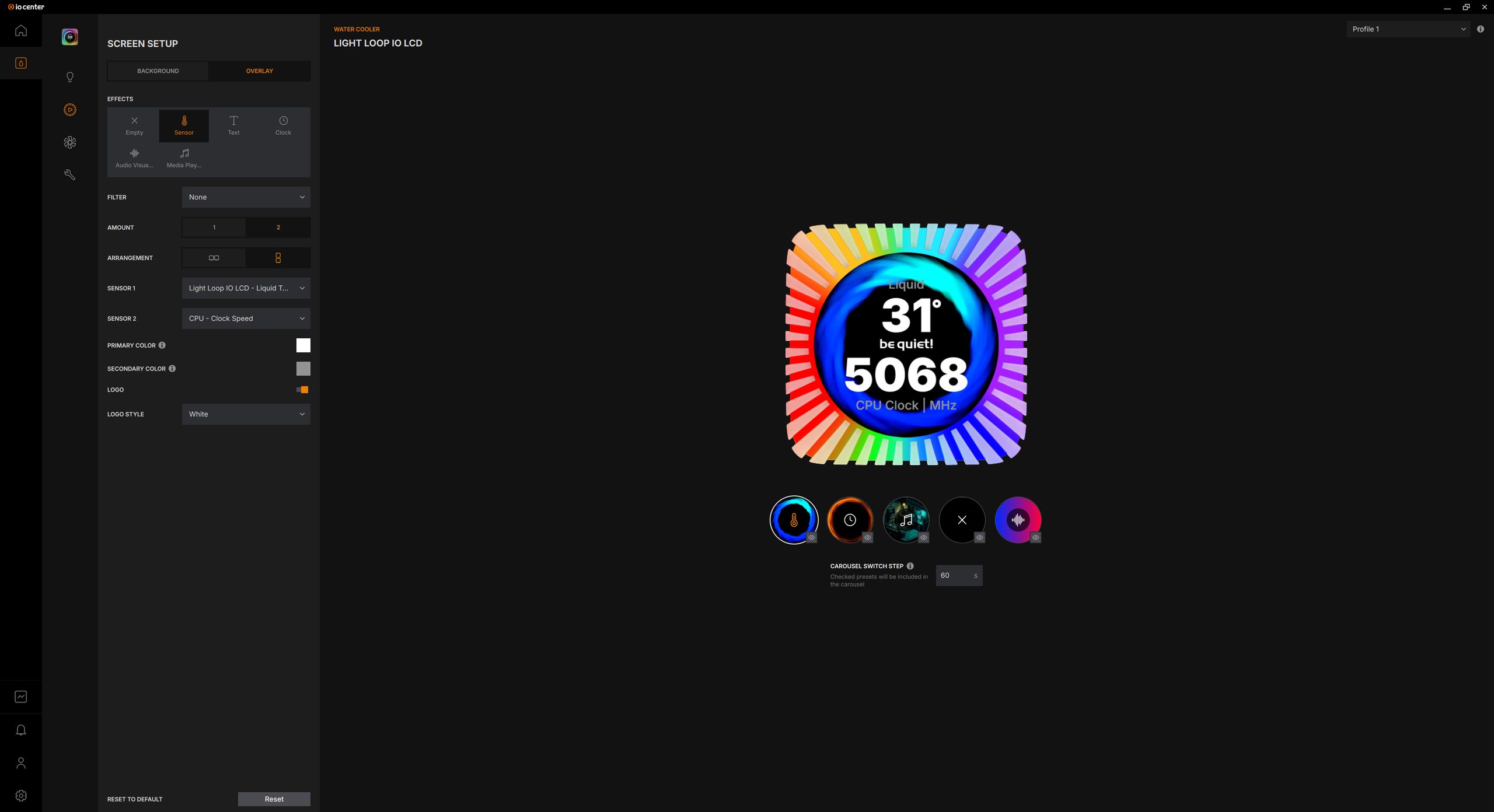The width and height of the screenshot is (1494, 812).
Task: Switch to the Background tab
Action: [x=158, y=71]
